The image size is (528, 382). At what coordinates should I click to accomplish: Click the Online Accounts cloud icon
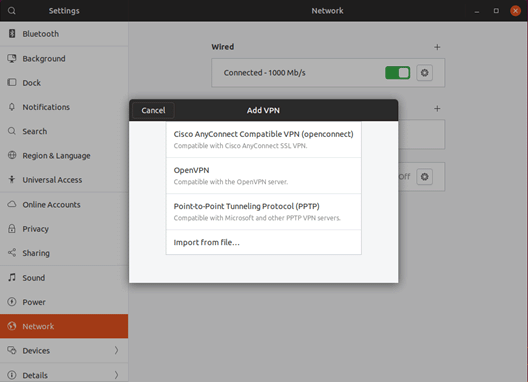(12, 204)
